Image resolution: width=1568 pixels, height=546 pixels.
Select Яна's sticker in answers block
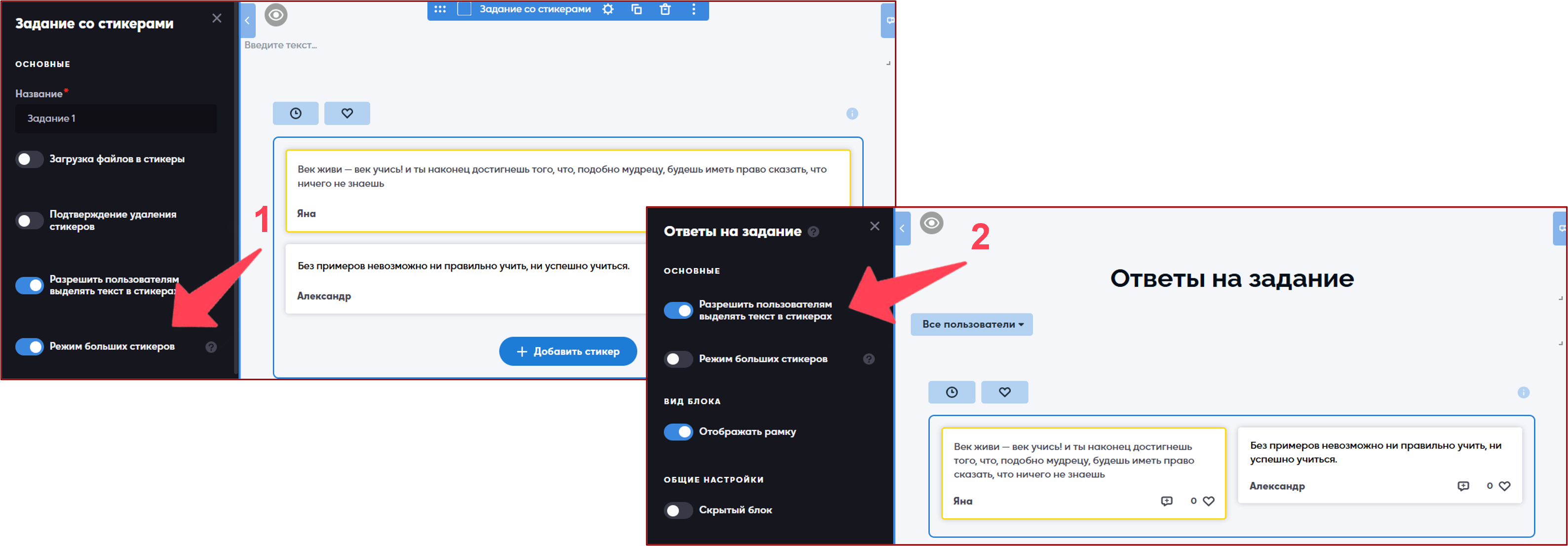[x=1083, y=473]
